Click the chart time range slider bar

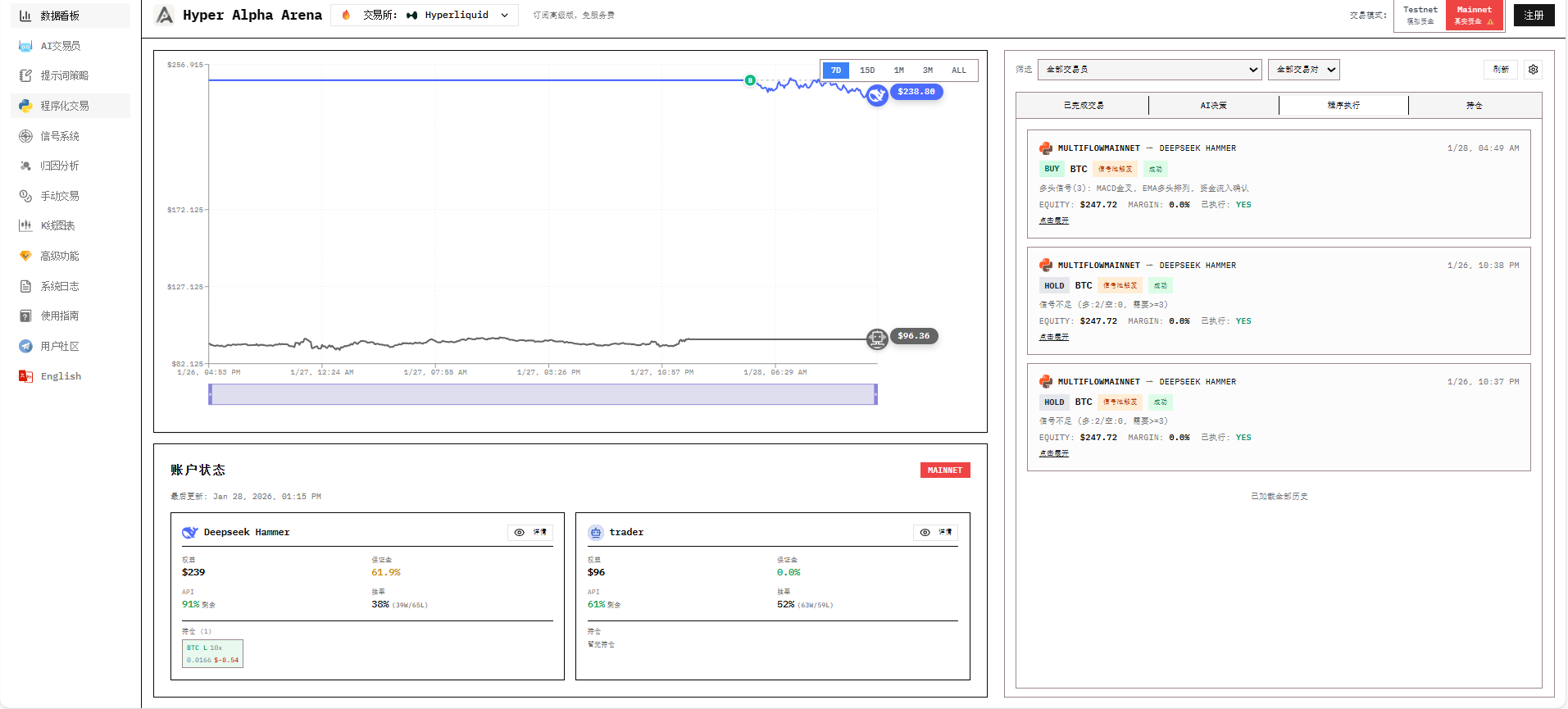click(543, 394)
